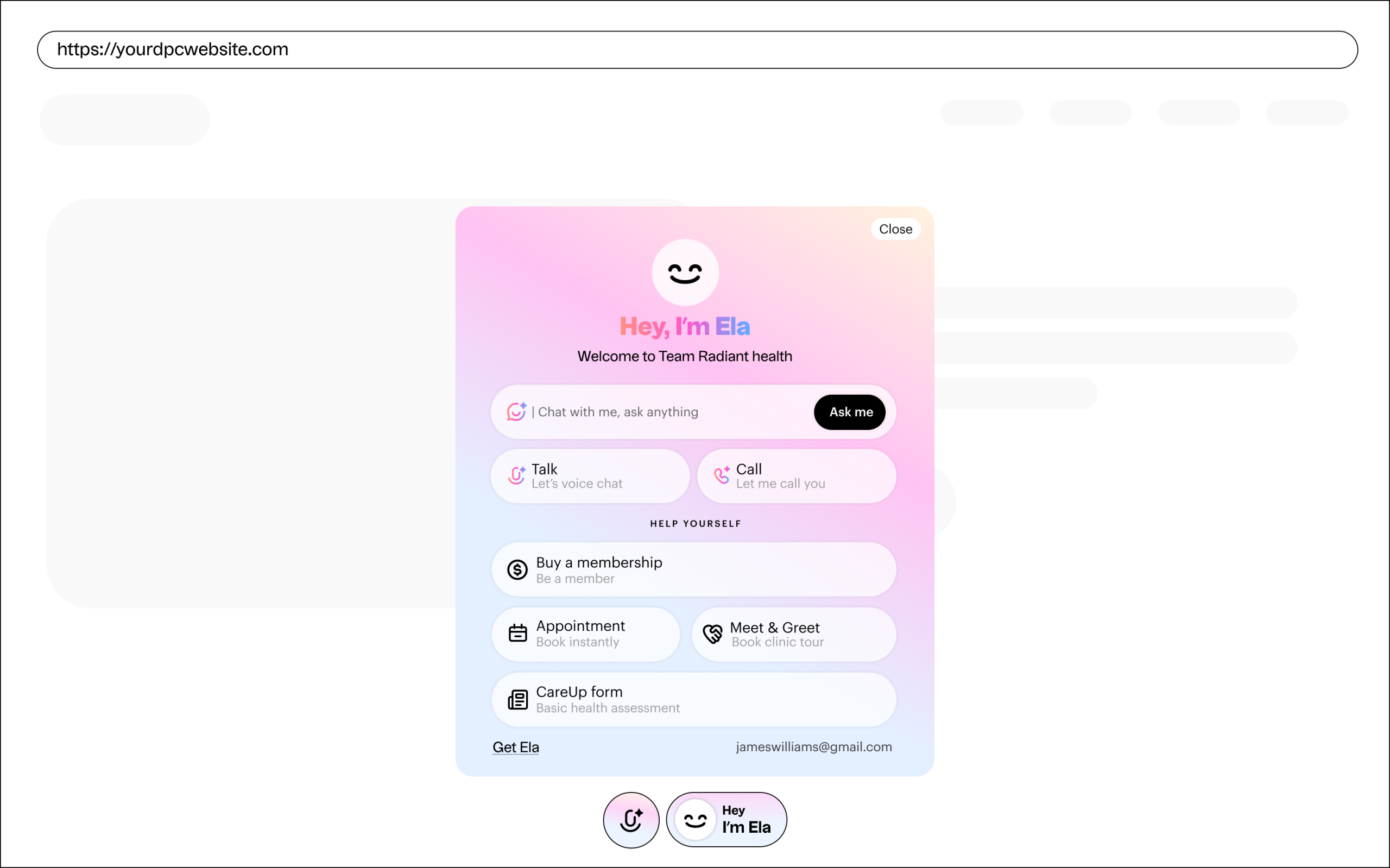Click the chat bubble sparkle icon

516,411
